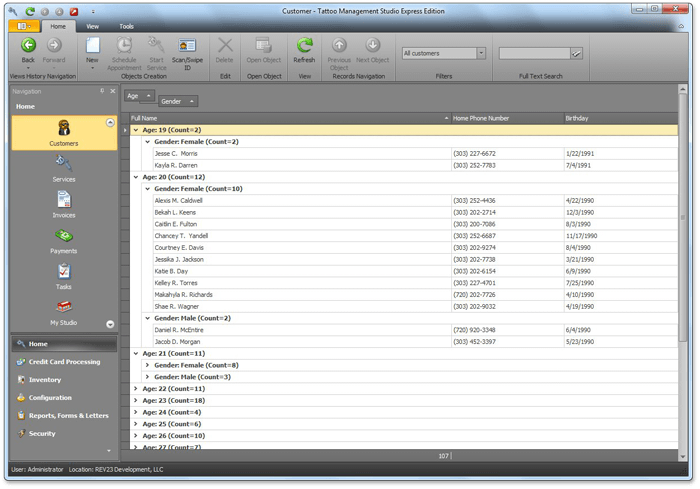Open the Invoices navigation icon
This screenshot has height=489, width=700.
(x=64, y=199)
